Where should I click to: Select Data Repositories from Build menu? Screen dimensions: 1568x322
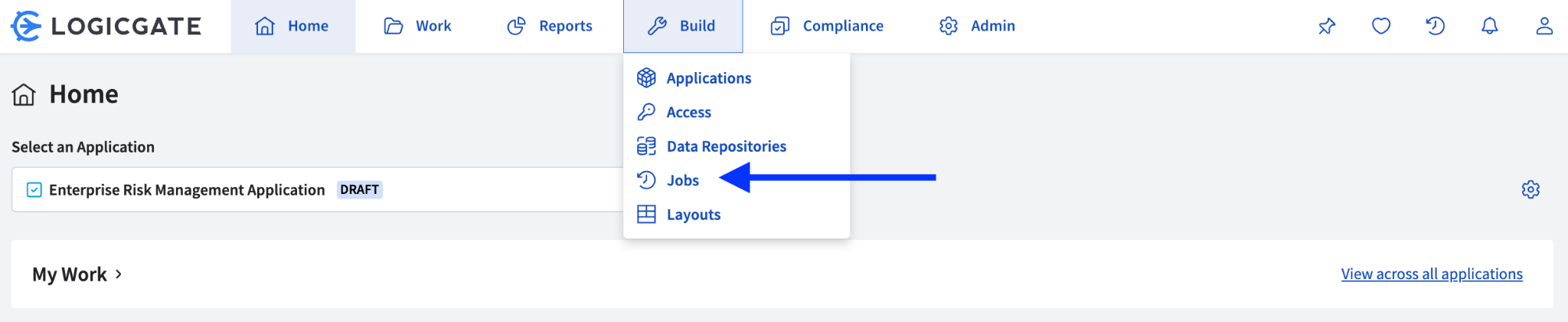pos(726,146)
